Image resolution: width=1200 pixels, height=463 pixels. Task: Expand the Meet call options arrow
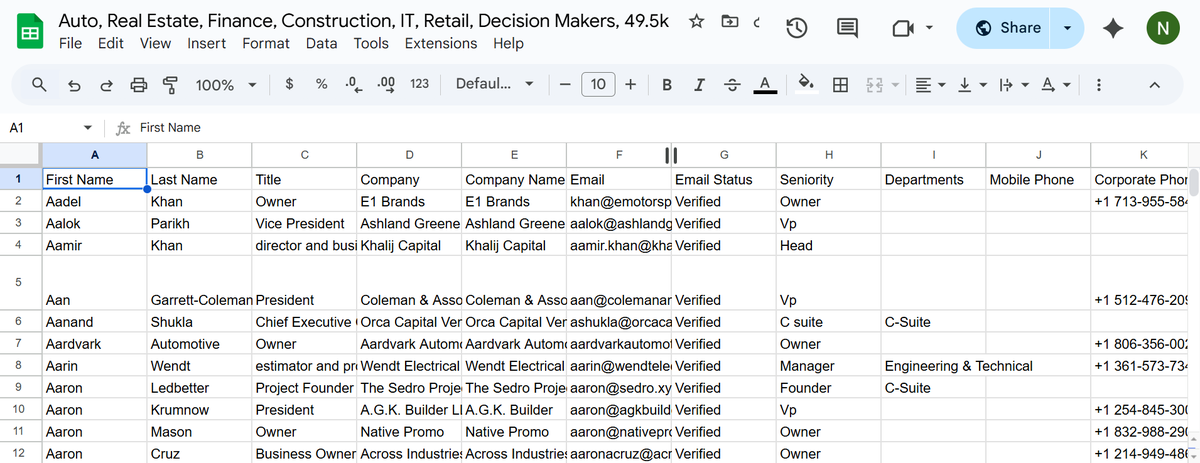(x=930, y=29)
